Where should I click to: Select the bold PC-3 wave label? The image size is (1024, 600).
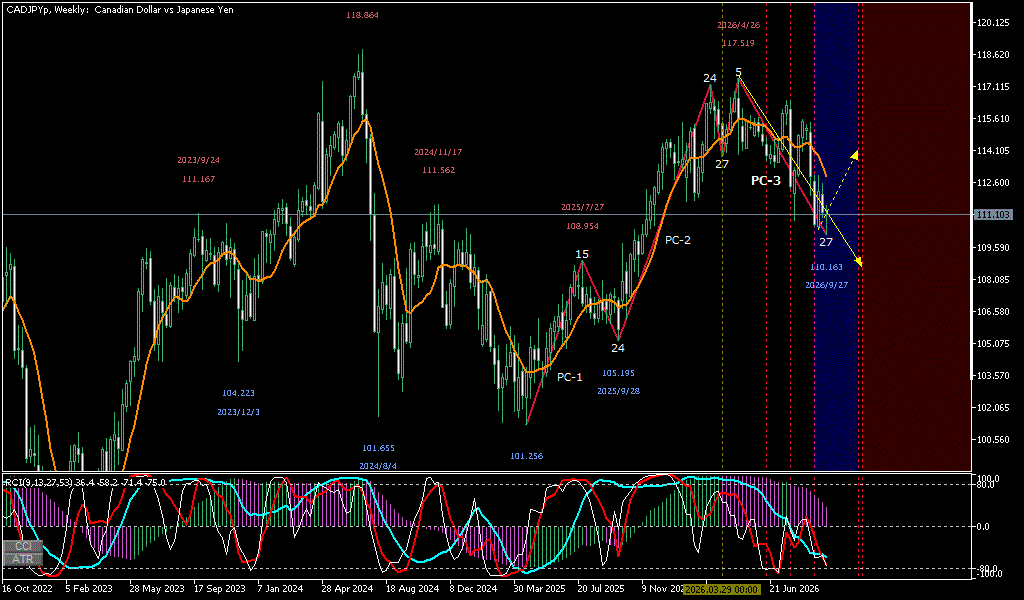[x=765, y=181]
